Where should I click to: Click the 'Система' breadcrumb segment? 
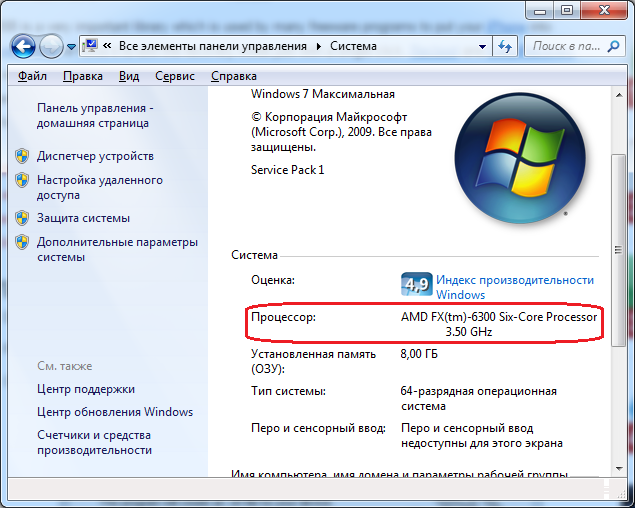353,46
